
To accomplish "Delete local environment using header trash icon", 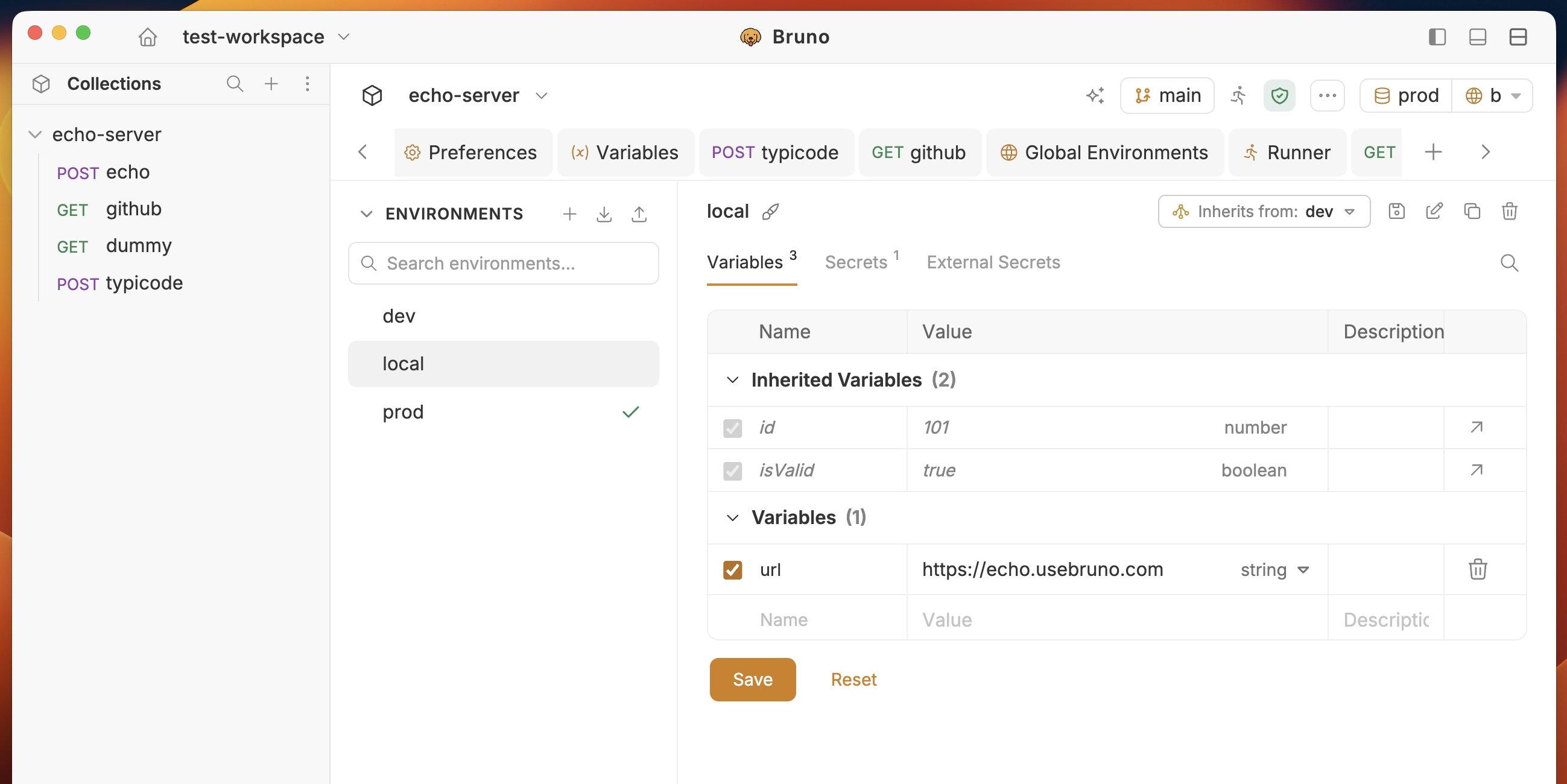I will pyautogui.click(x=1509, y=211).
